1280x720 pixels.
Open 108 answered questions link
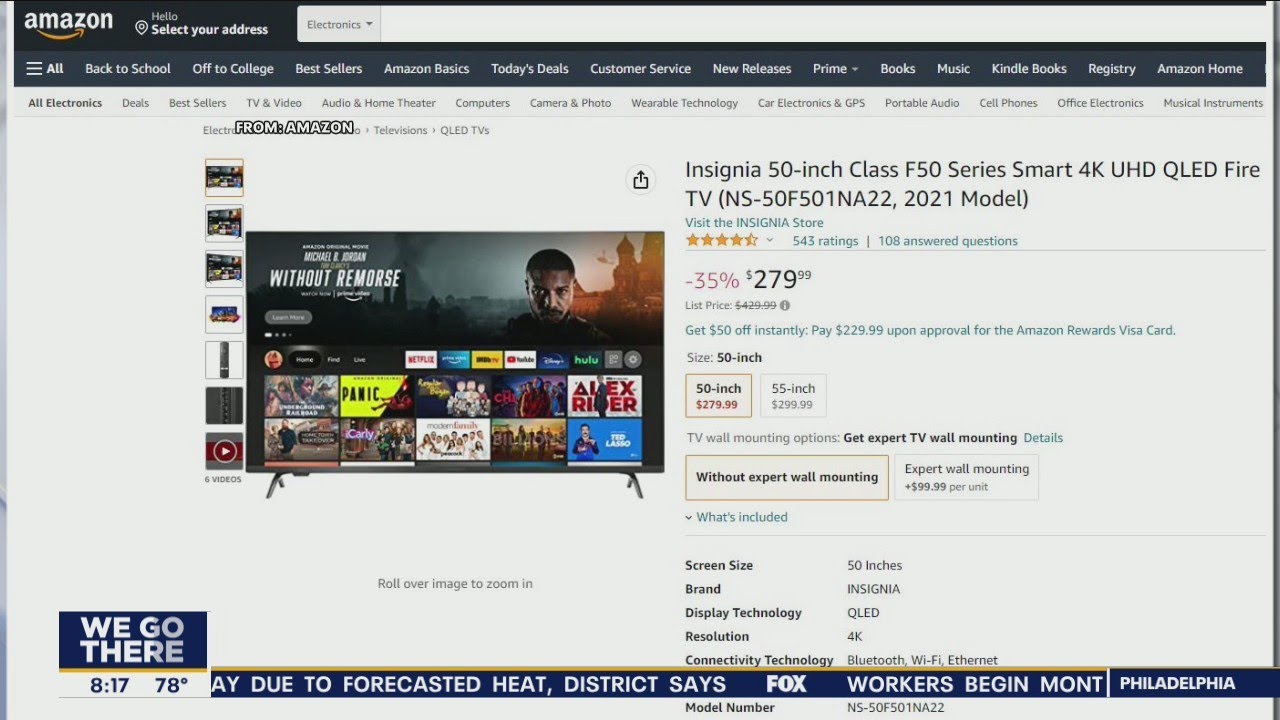point(948,241)
